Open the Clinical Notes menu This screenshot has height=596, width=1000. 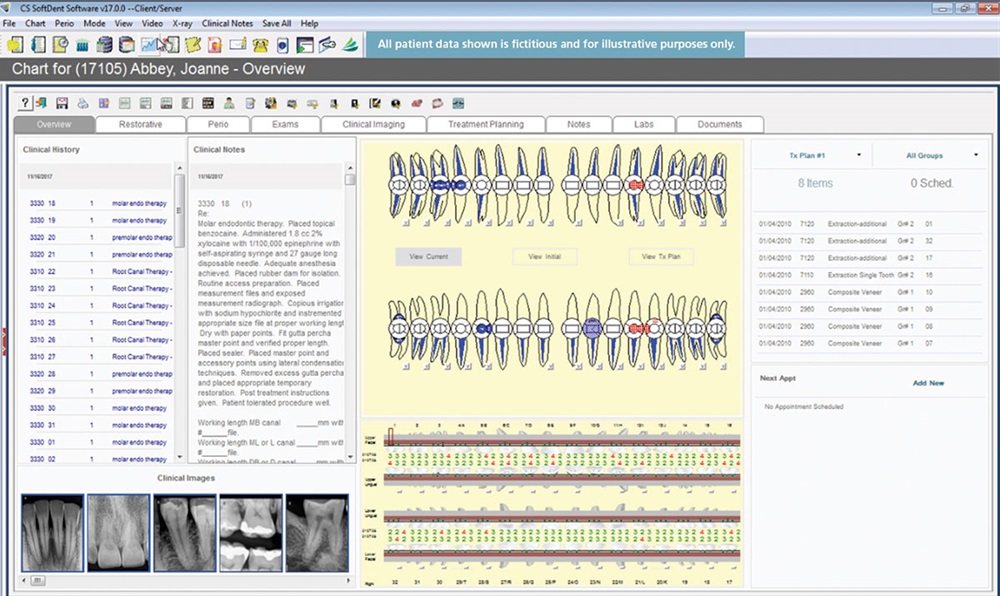pos(227,24)
